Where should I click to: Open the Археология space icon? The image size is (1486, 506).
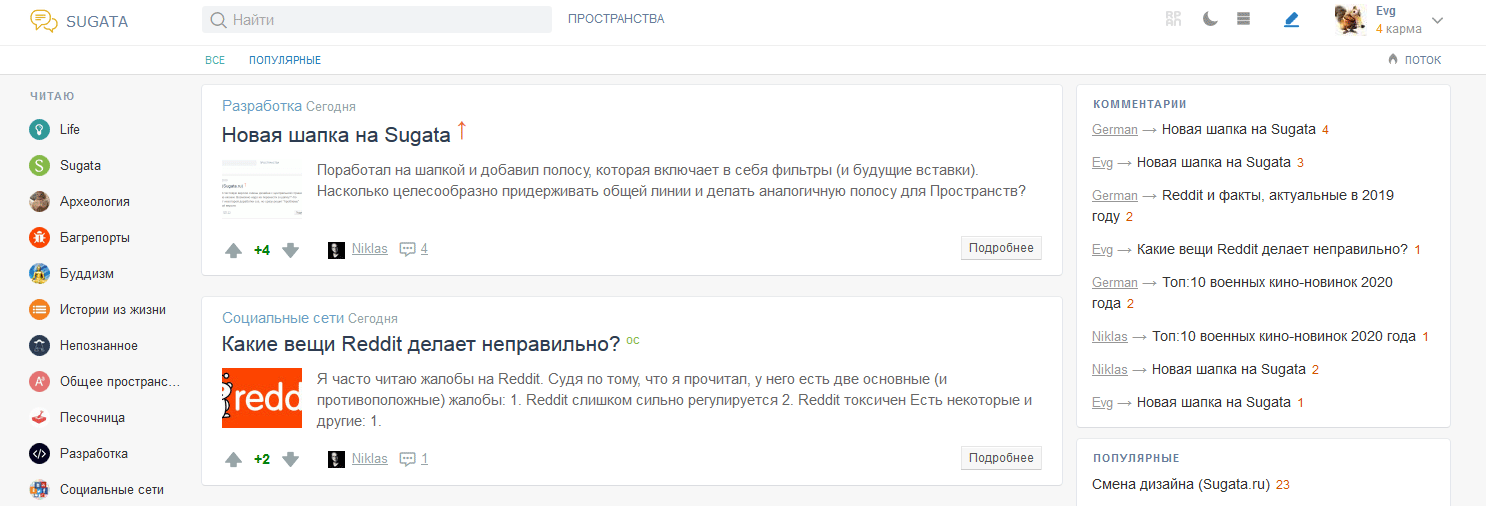(x=39, y=201)
